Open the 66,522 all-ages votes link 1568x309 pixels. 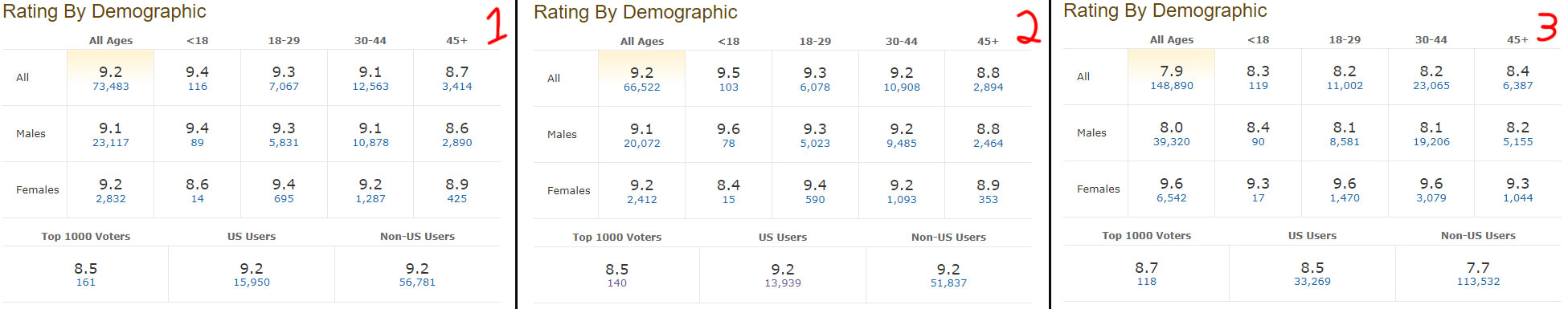point(641,87)
